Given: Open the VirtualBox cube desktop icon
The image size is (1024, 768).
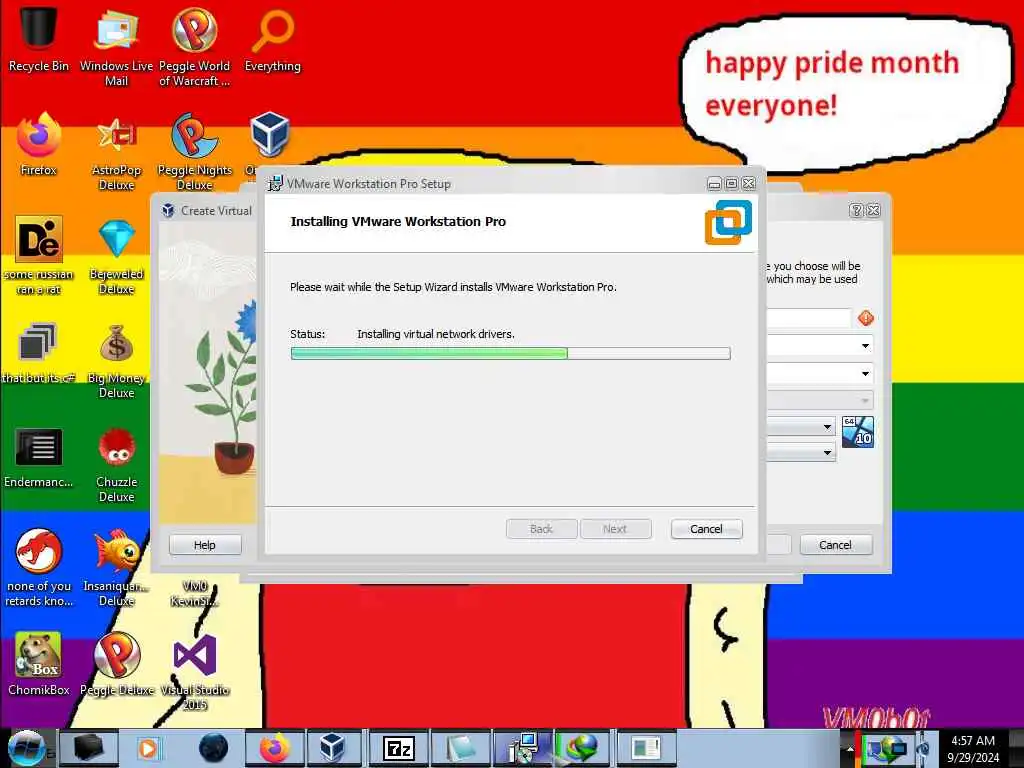Looking at the screenshot, I should click(269, 135).
